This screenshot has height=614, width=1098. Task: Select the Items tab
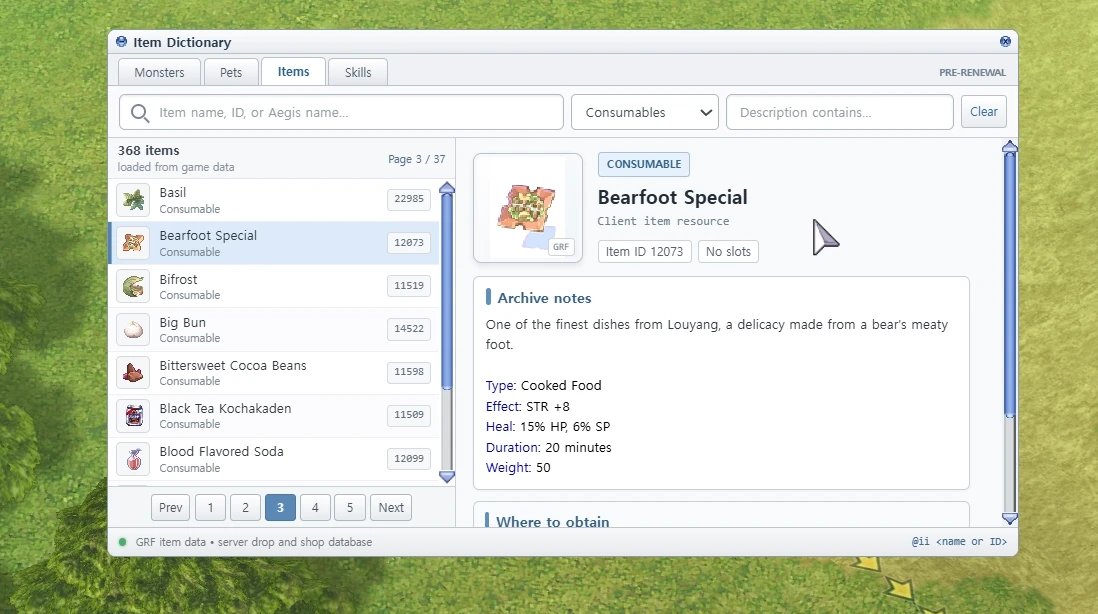point(293,71)
